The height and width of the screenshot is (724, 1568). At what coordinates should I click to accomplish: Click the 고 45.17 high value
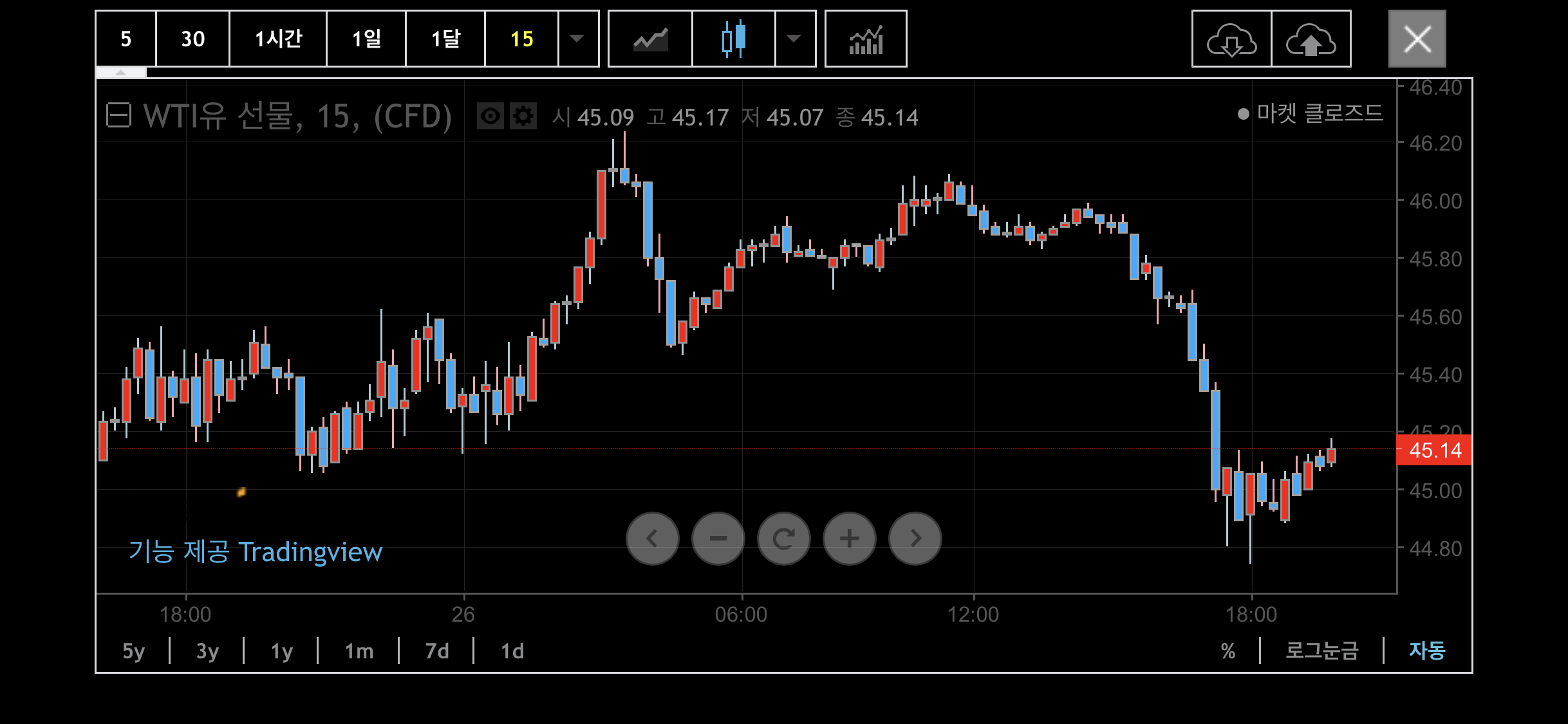pos(687,117)
